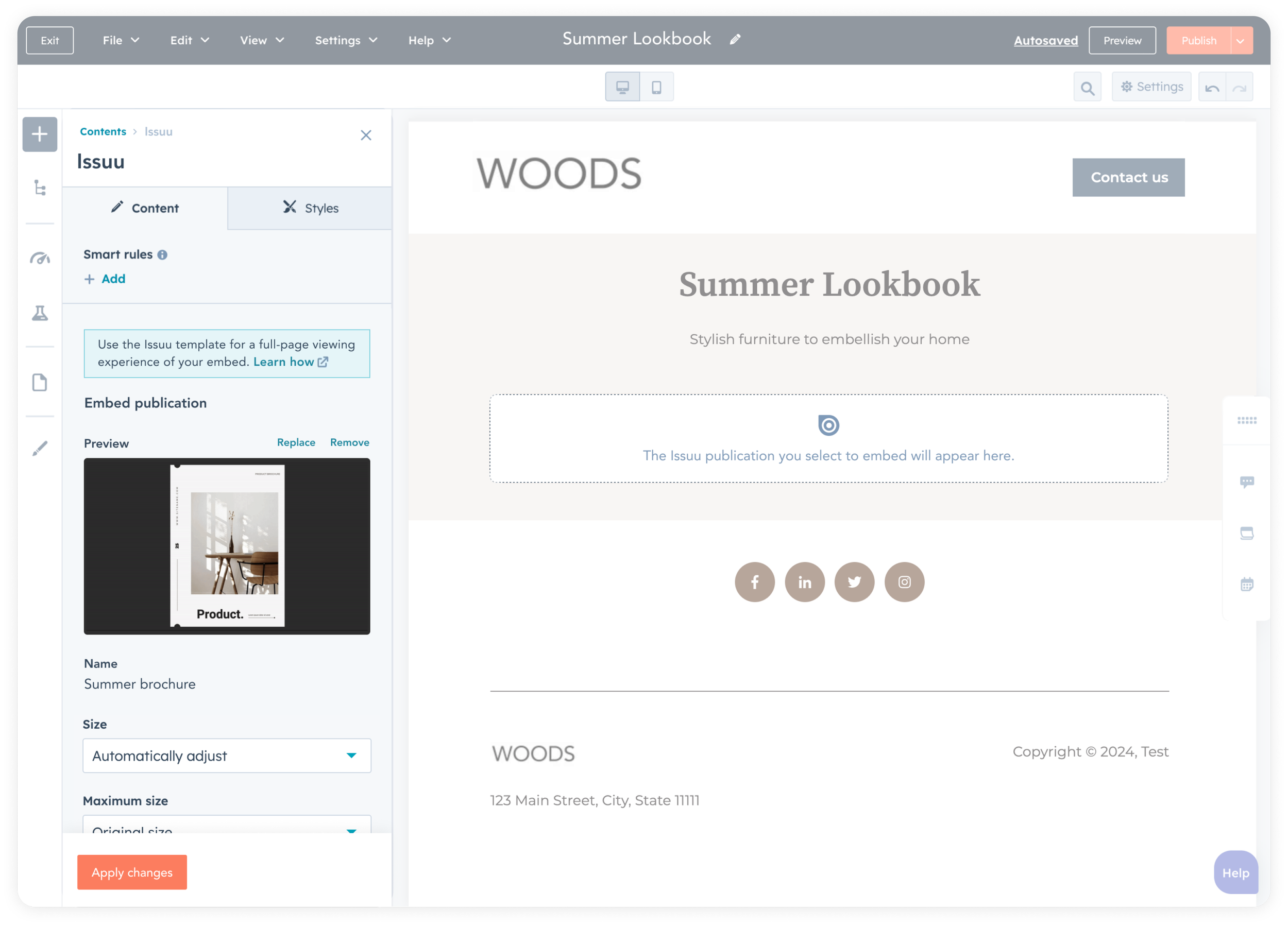The image size is (1288, 926).
Task: Switch to desktop device preview
Action: point(622,87)
